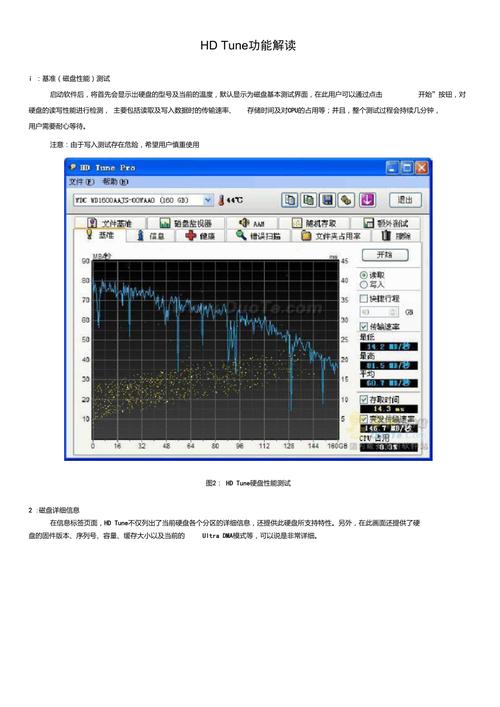This screenshot has height=707, width=500.
Task: Switch to the 随机存取 tab
Action: (x=314, y=223)
